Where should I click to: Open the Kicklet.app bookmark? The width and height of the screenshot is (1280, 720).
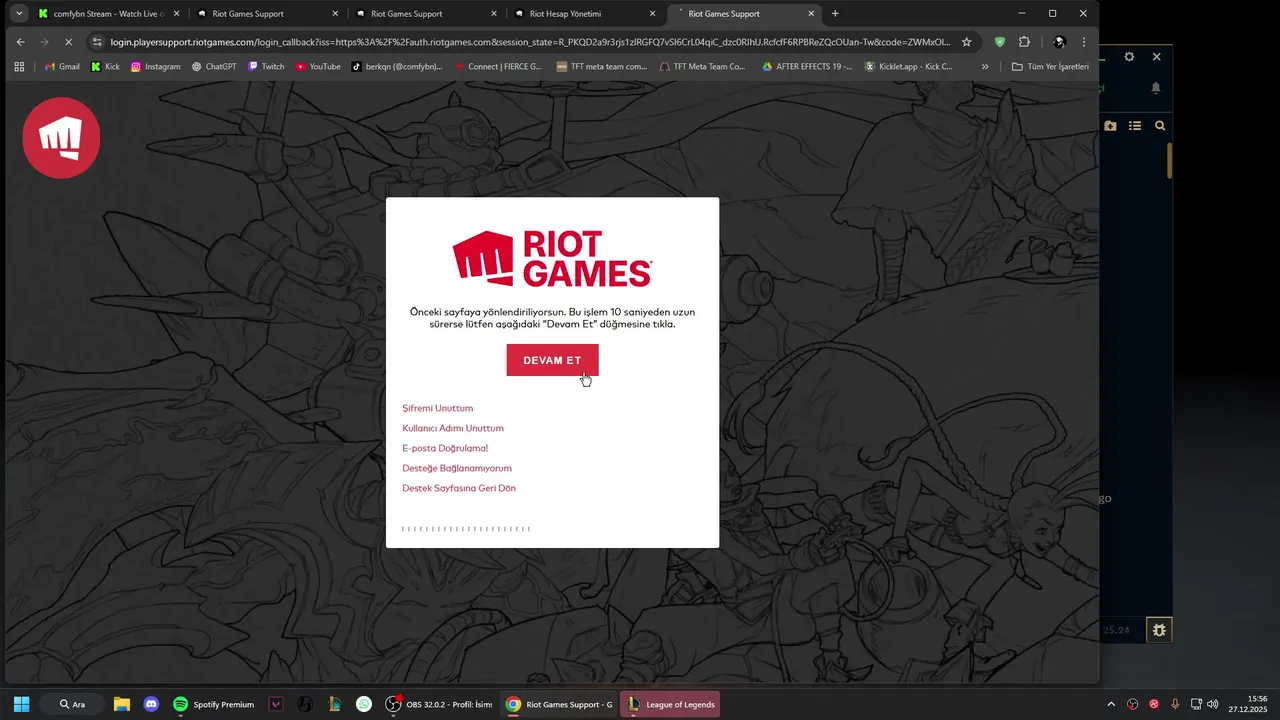pos(909,67)
